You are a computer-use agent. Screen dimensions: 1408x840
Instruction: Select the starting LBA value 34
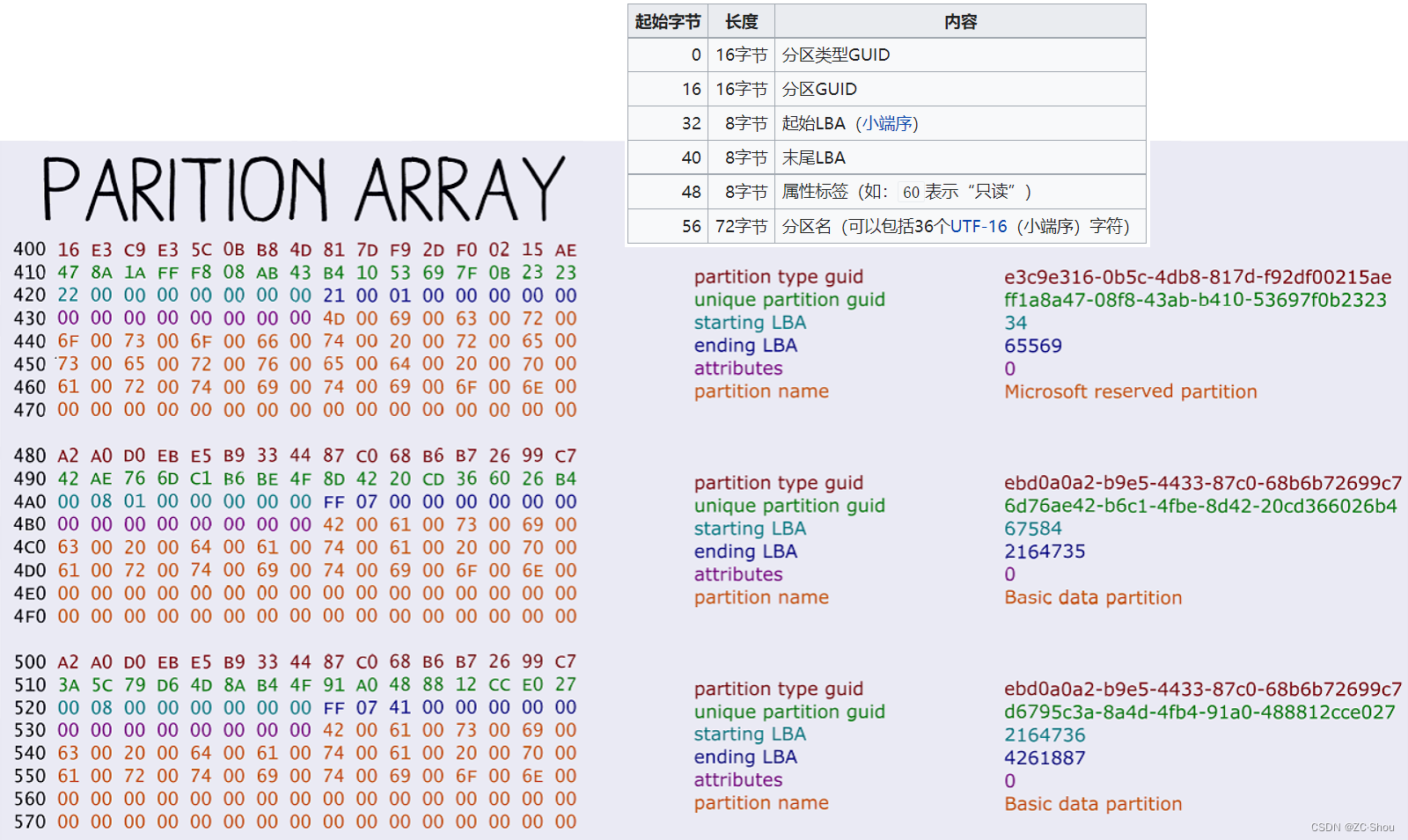1016,323
